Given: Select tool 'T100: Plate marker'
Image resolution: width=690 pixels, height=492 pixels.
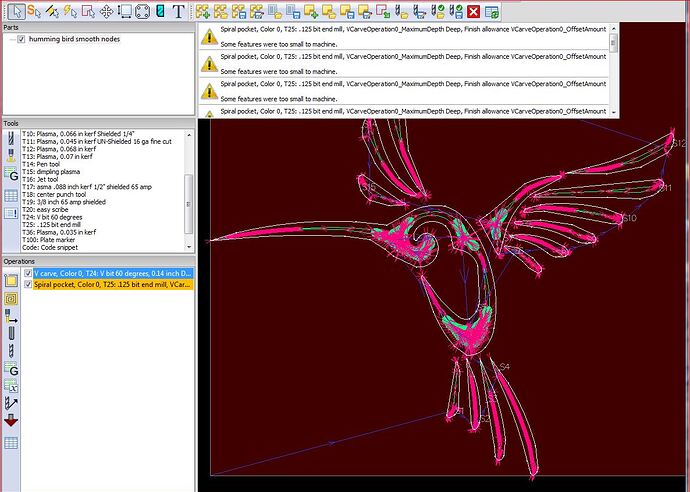Looking at the screenshot, I should [x=48, y=240].
